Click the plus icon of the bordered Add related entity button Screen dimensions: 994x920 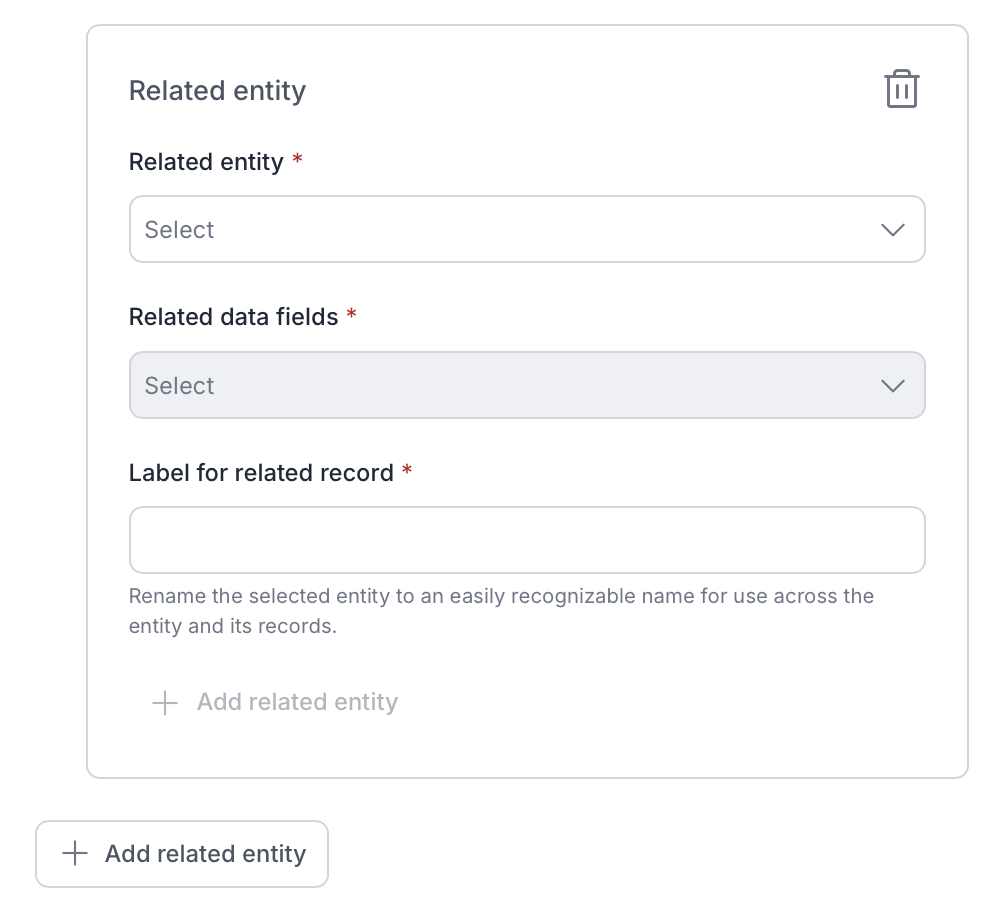point(75,853)
